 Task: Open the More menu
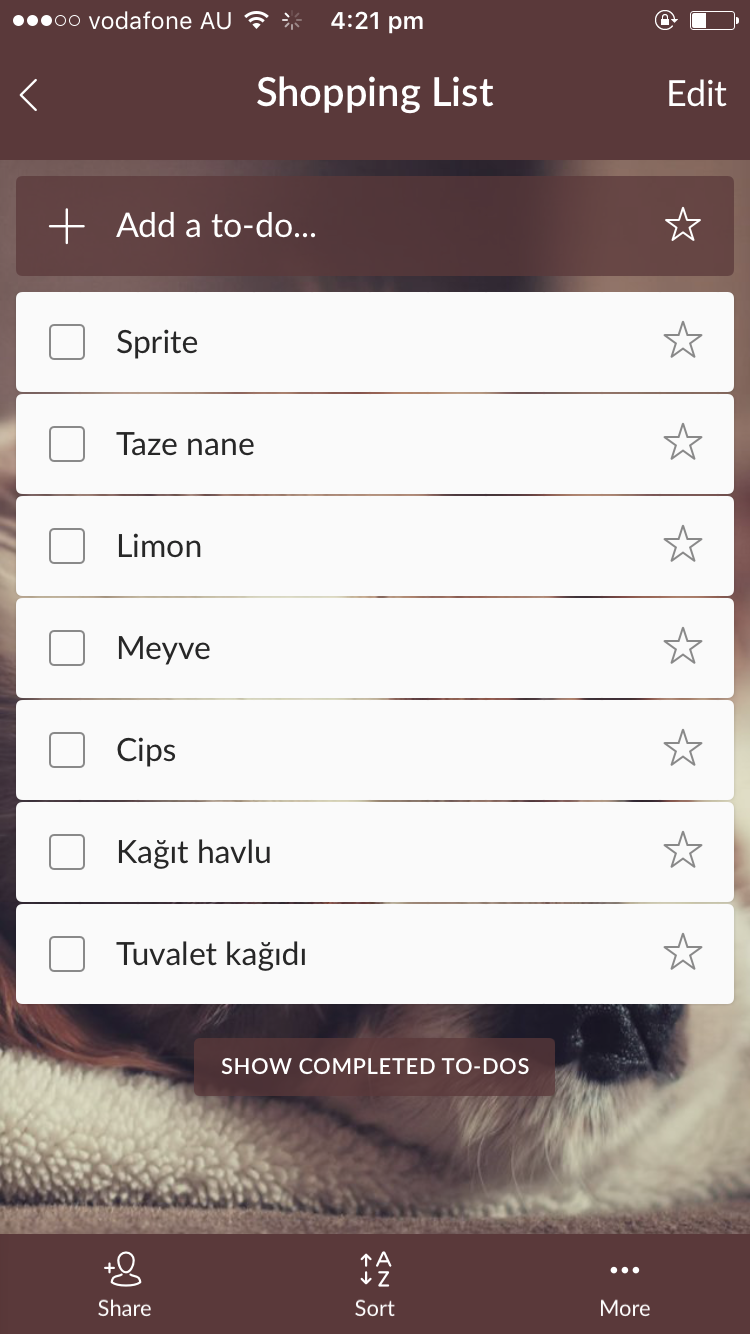625,1284
